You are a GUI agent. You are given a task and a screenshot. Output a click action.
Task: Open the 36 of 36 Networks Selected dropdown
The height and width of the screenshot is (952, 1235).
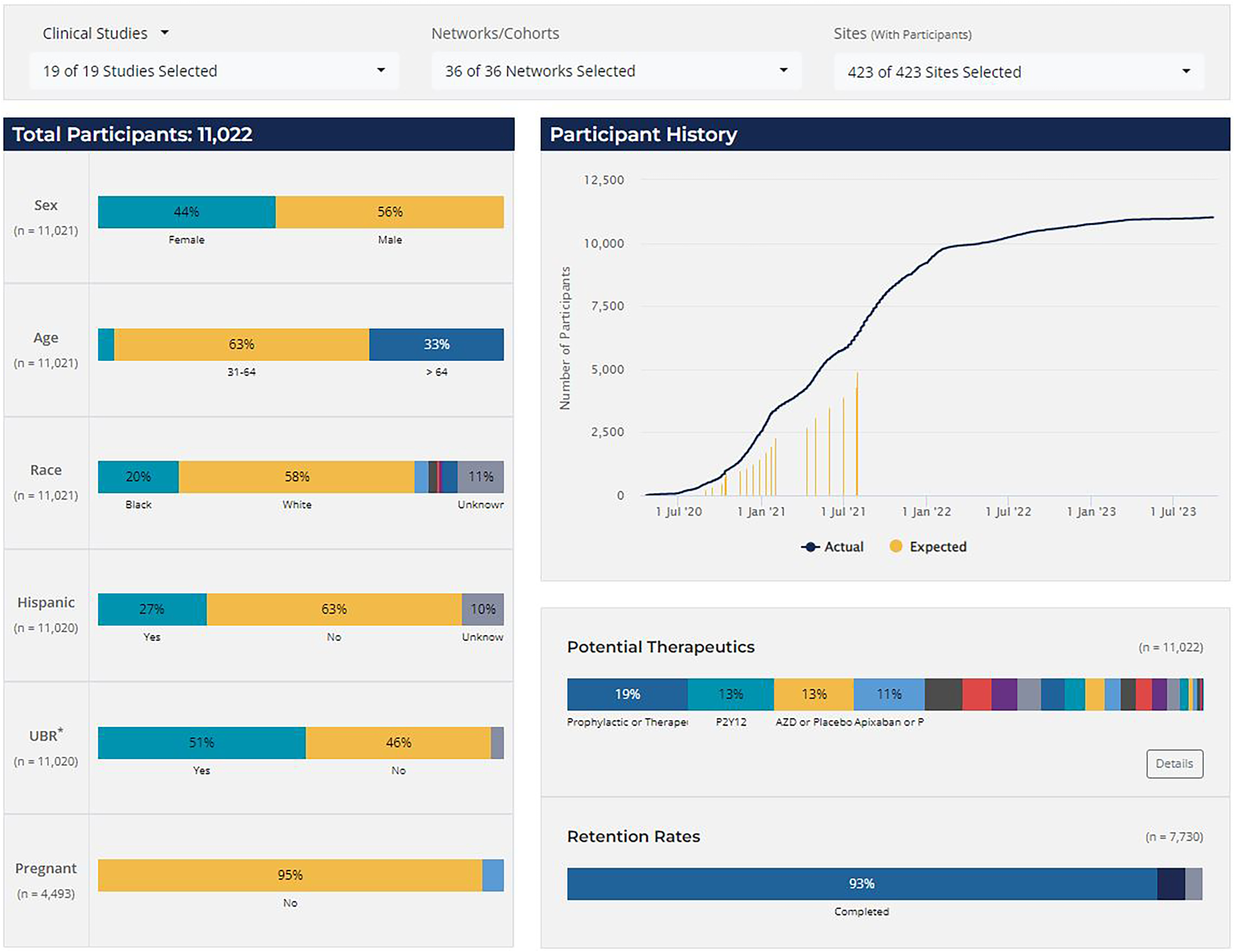pyautogui.click(x=616, y=71)
